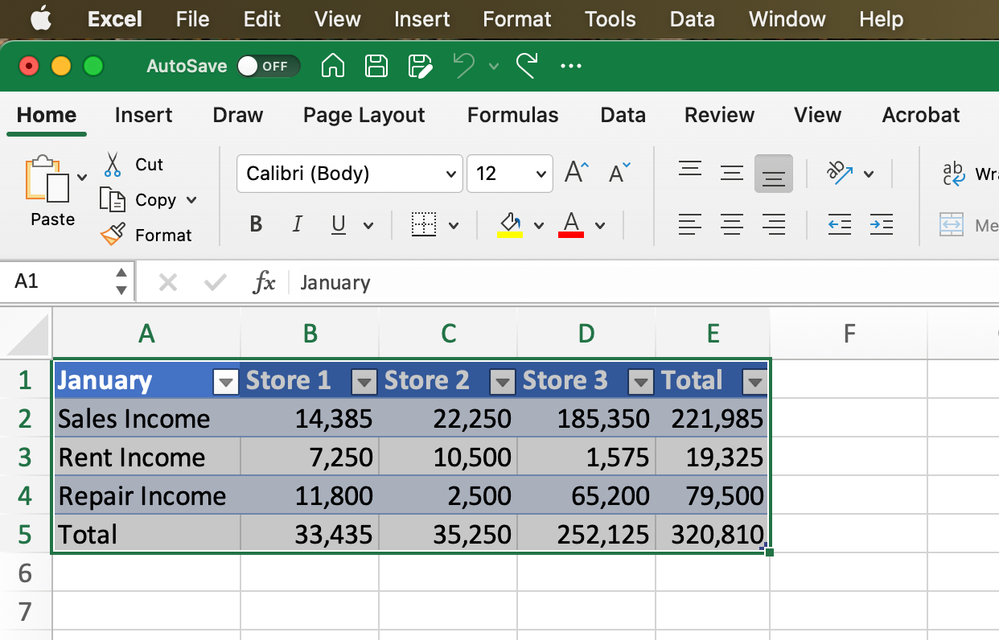
Task: Click the Save floppy disk icon
Action: click(x=376, y=66)
